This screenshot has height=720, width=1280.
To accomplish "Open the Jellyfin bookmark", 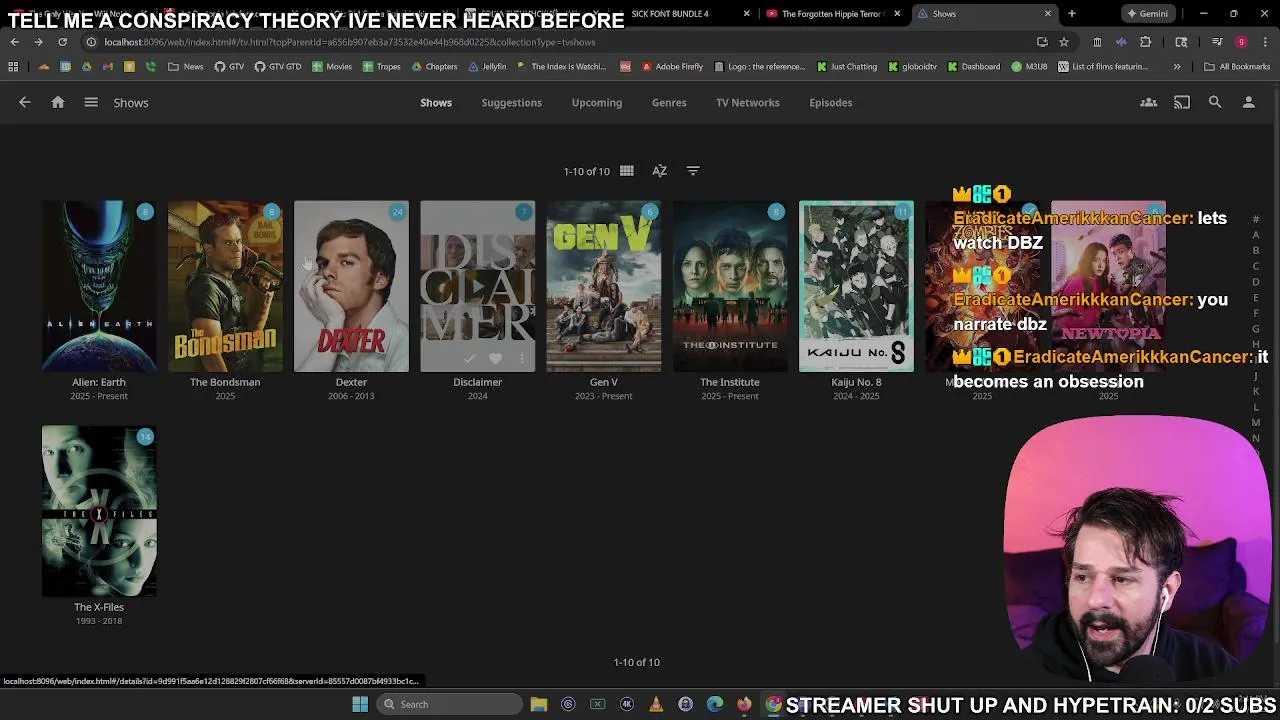I will 488,67.
